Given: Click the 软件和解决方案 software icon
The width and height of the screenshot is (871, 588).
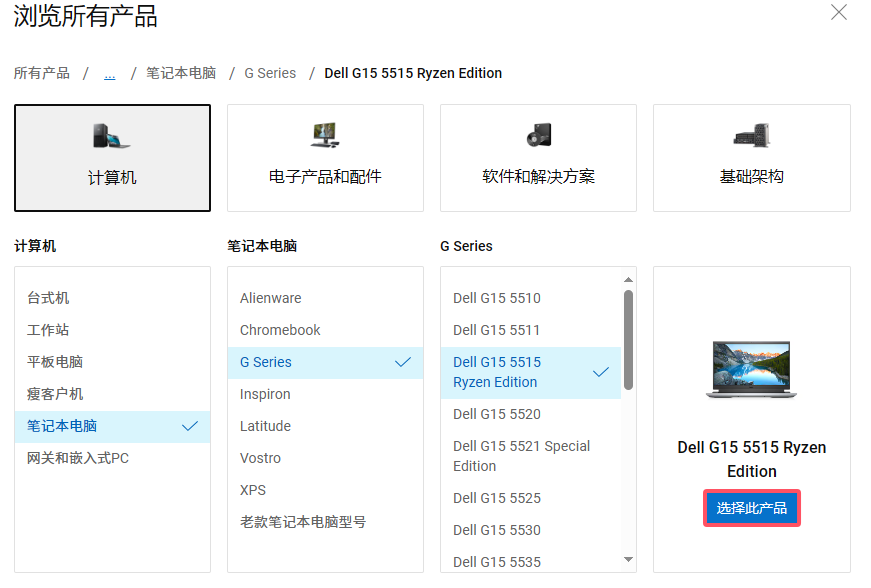Looking at the screenshot, I should click(x=537, y=133).
